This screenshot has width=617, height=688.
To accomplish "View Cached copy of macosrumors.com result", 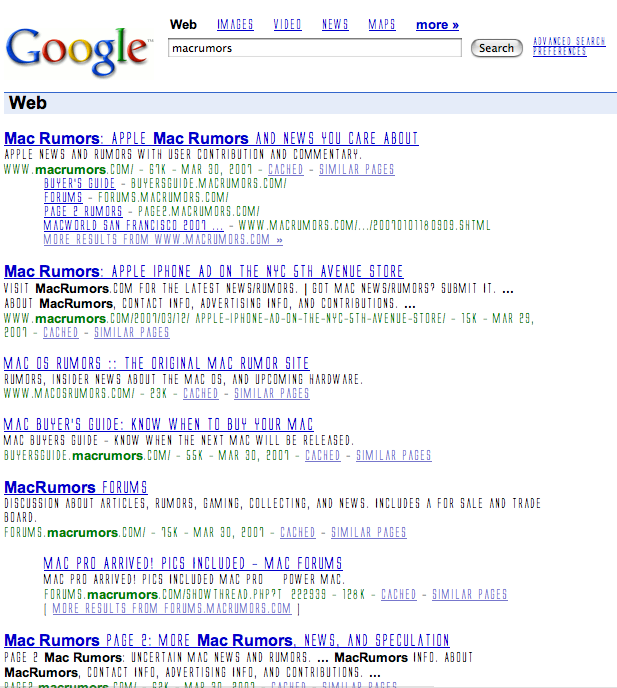I will [201, 393].
